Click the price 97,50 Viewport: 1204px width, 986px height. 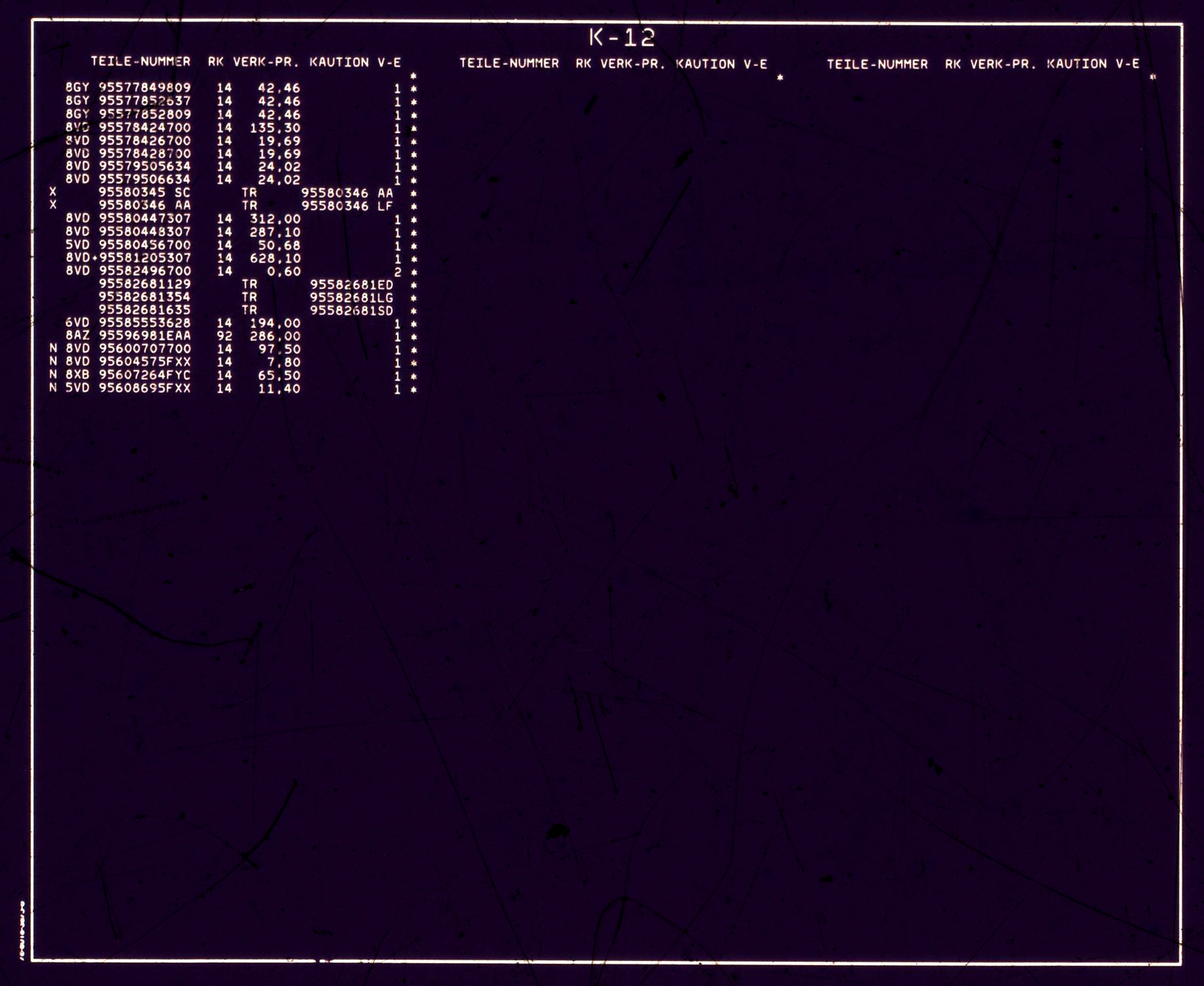click(279, 349)
